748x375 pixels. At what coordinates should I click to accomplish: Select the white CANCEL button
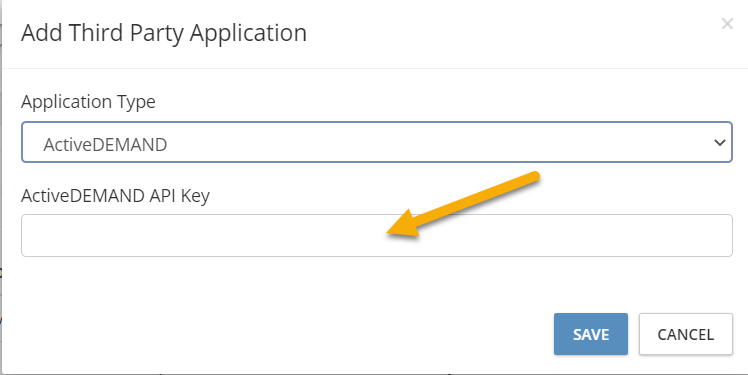coord(686,334)
